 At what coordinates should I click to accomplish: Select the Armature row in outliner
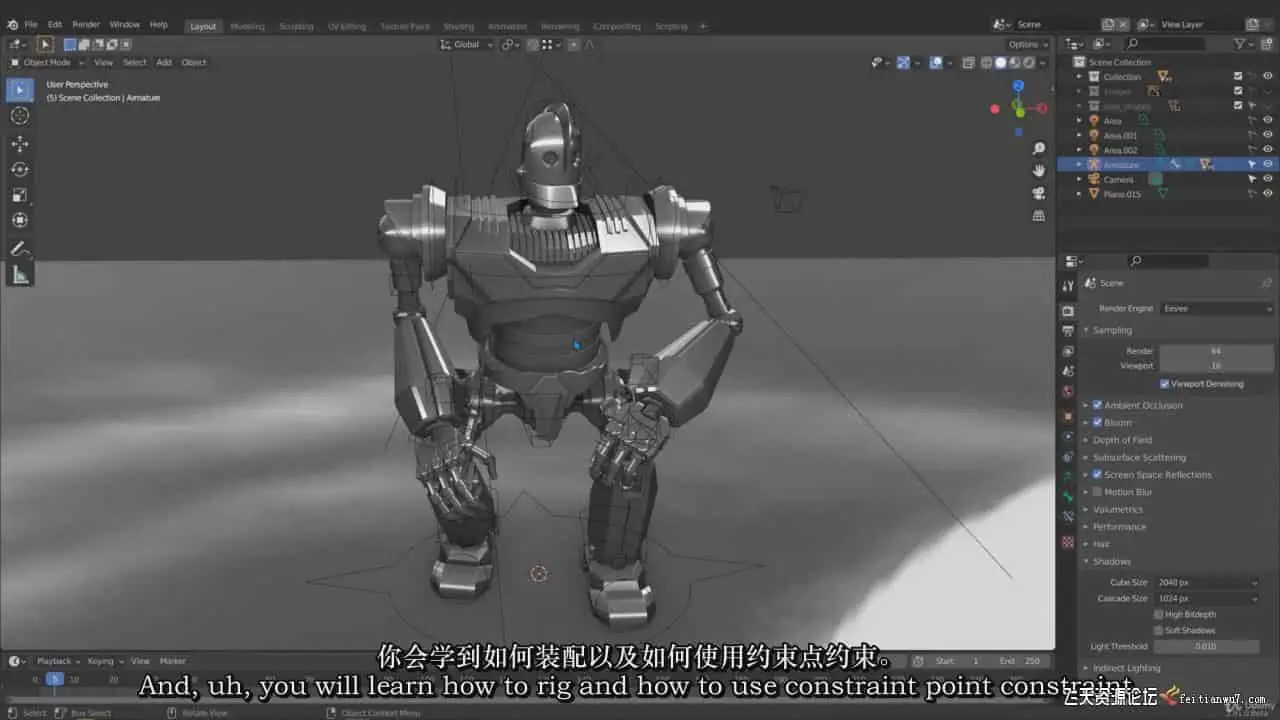coord(1168,164)
